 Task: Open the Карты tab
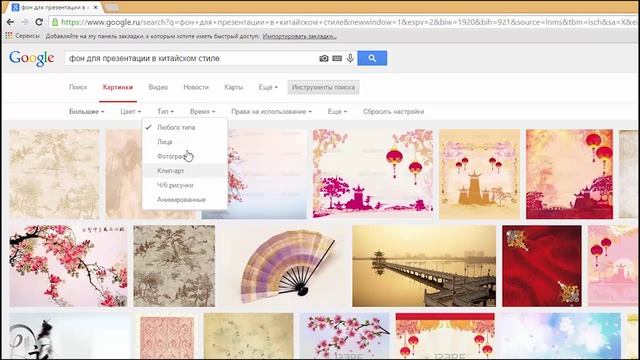pos(233,87)
